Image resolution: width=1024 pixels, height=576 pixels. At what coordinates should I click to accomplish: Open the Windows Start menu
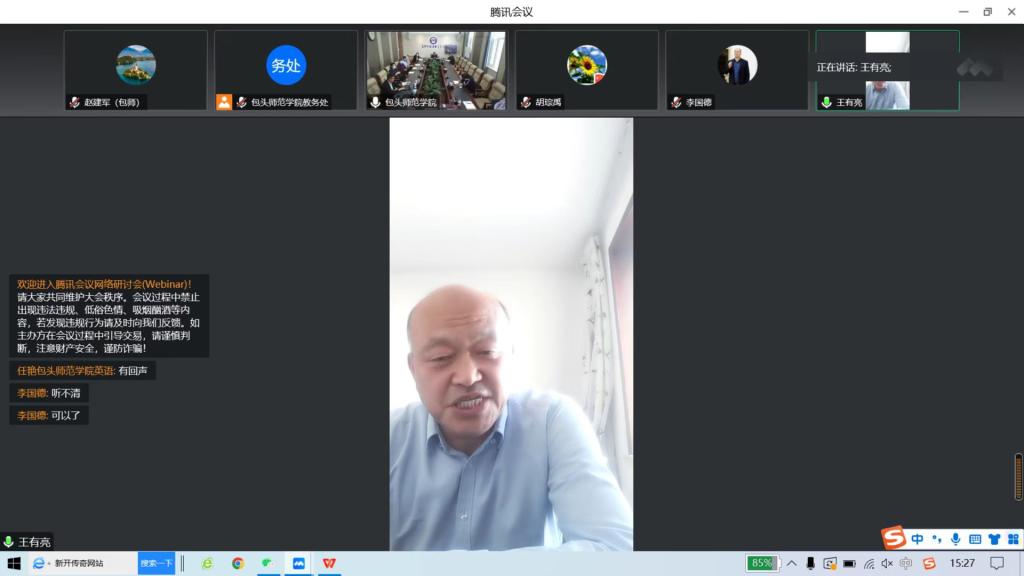[x=14, y=563]
